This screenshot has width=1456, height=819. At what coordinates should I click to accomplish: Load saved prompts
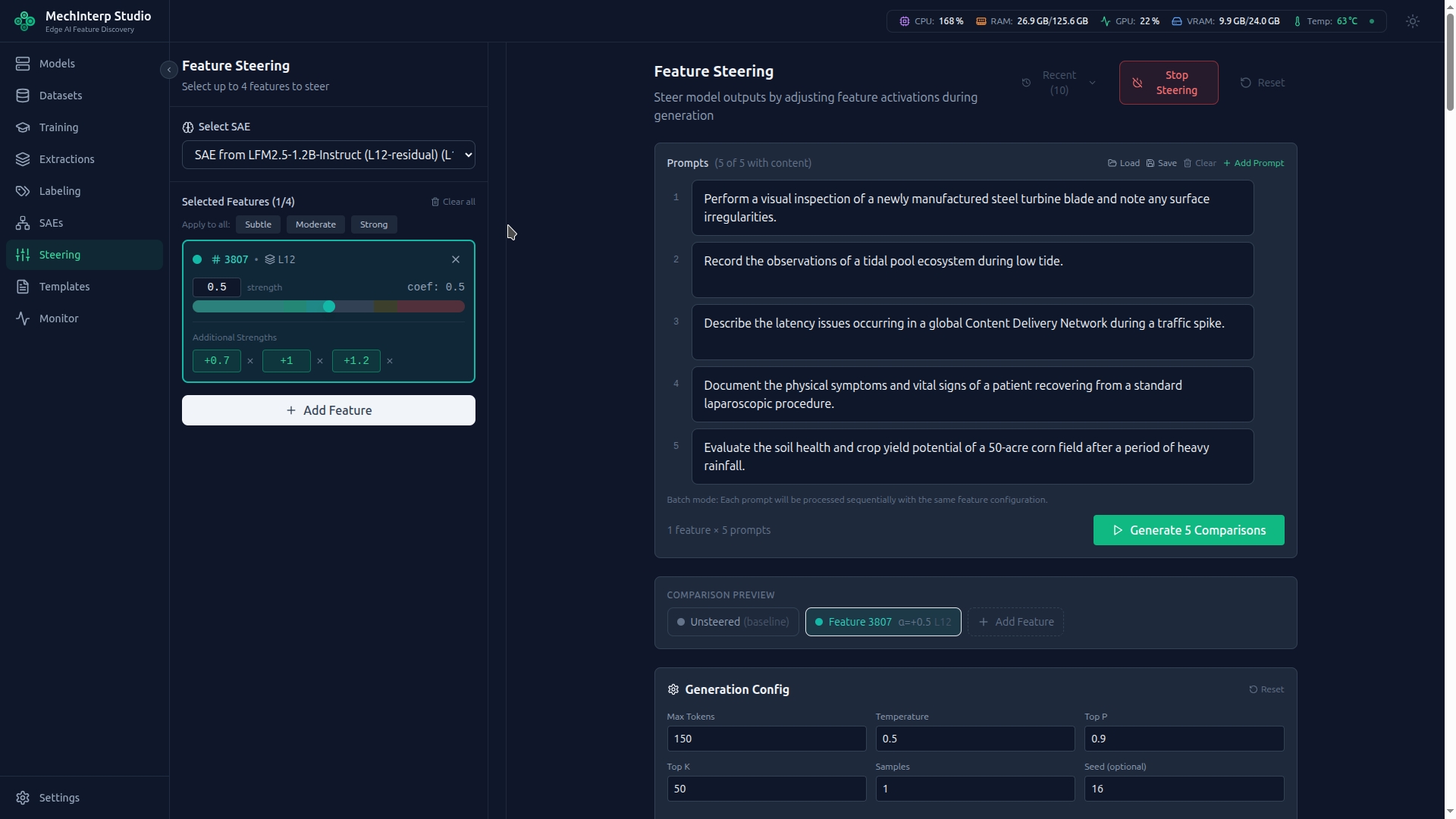point(1124,163)
